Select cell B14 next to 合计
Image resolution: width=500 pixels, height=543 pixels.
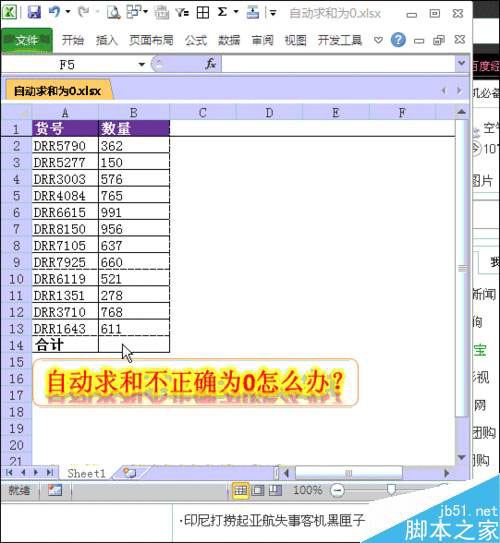(x=134, y=344)
